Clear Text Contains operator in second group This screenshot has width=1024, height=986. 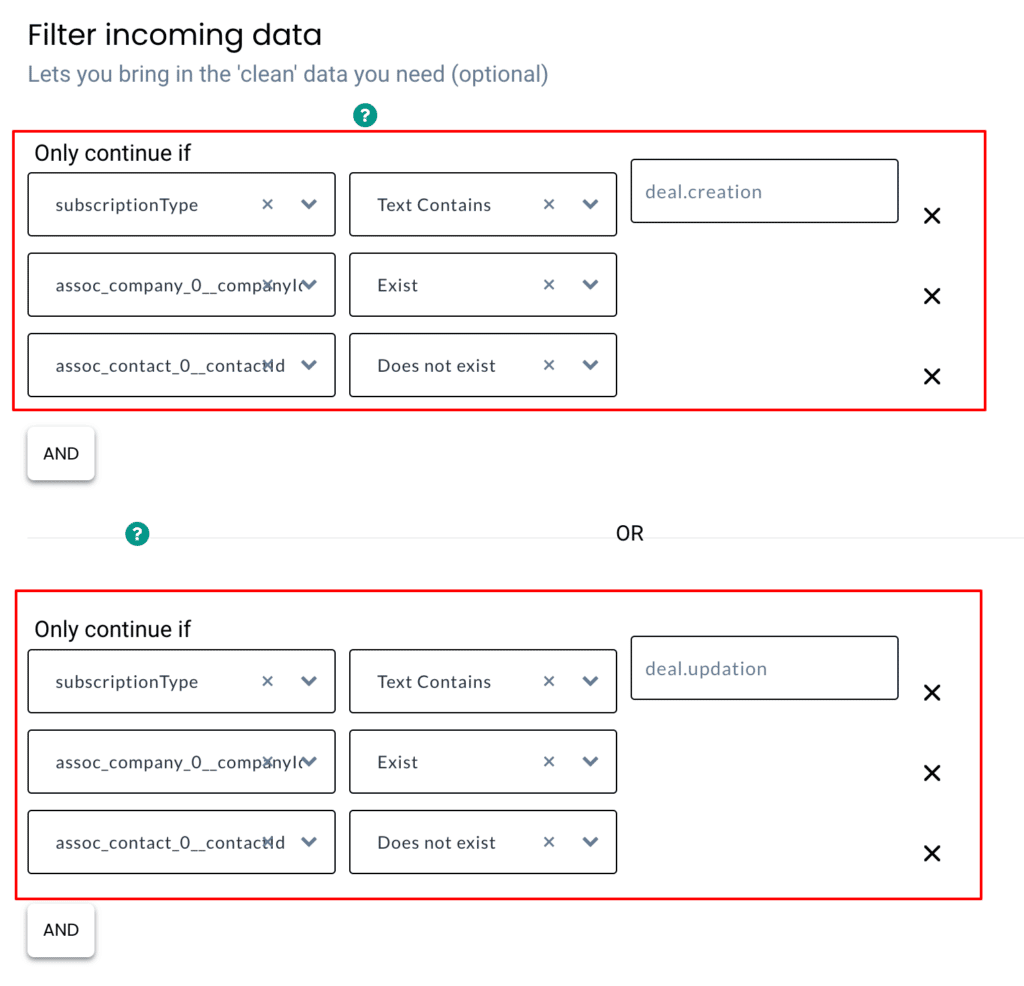[x=549, y=681]
